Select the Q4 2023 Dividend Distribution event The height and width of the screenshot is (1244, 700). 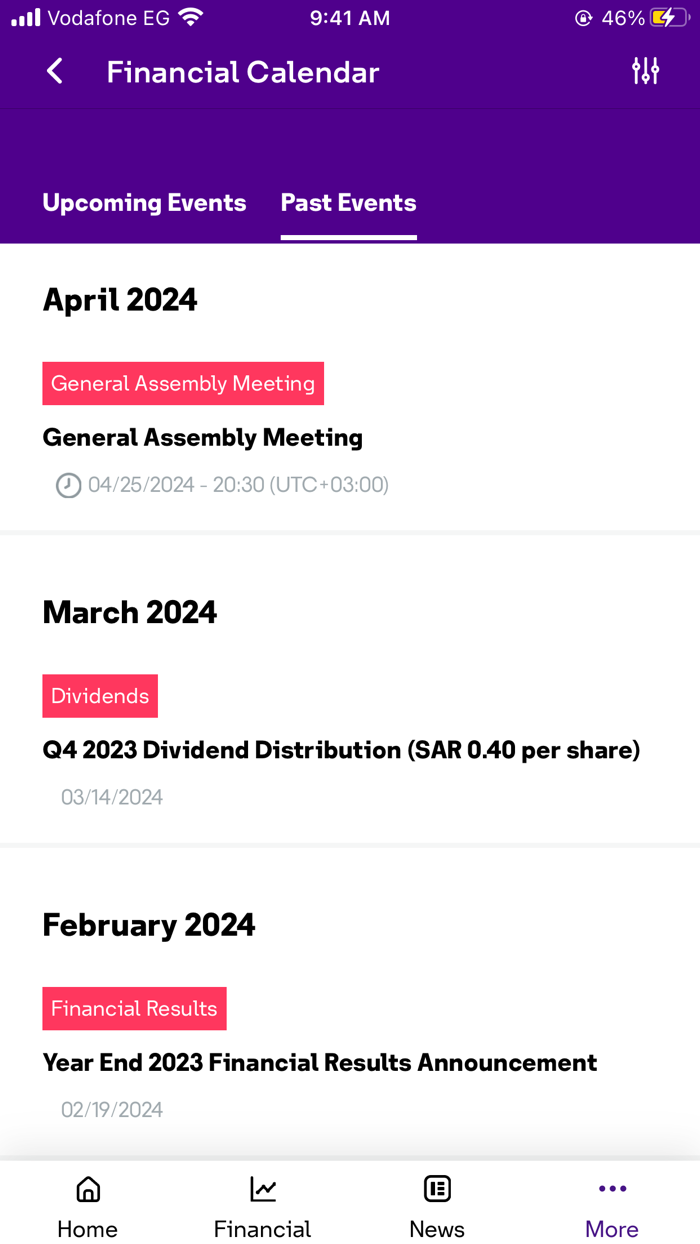pyautogui.click(x=341, y=749)
